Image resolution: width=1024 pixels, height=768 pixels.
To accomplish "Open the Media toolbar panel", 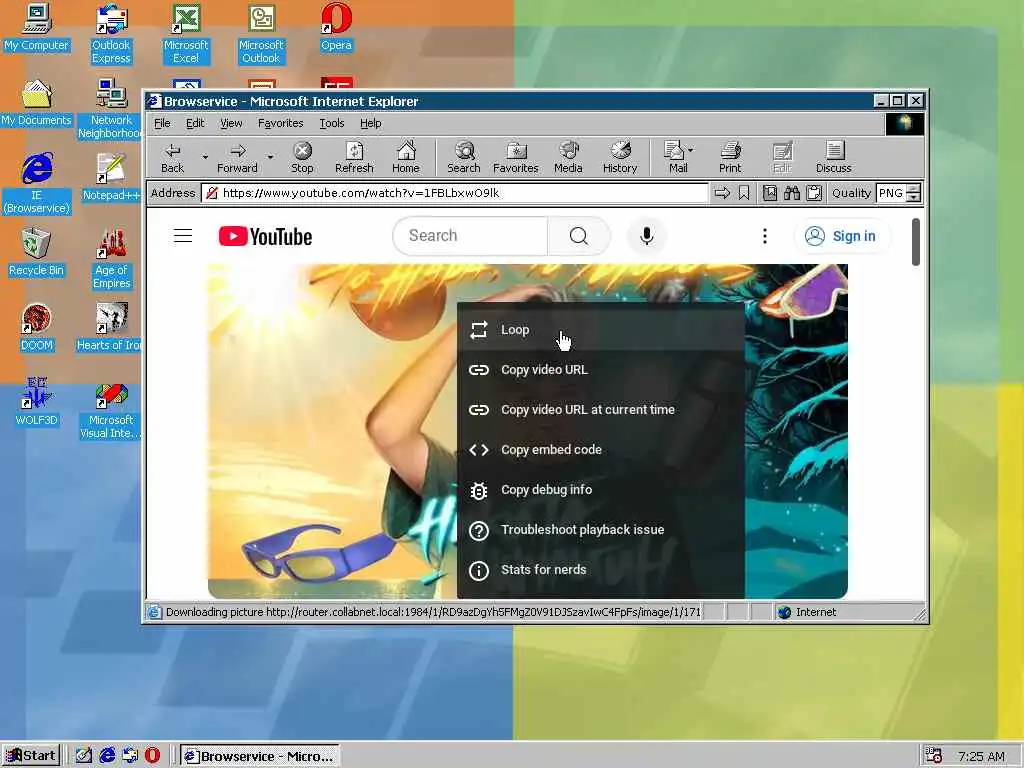I will tap(568, 157).
